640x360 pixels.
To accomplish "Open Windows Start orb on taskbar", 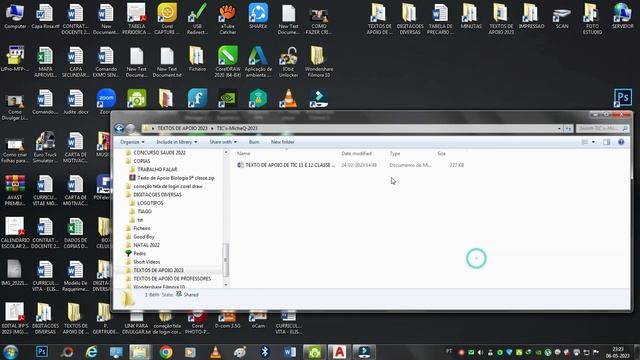I will click(11, 352).
